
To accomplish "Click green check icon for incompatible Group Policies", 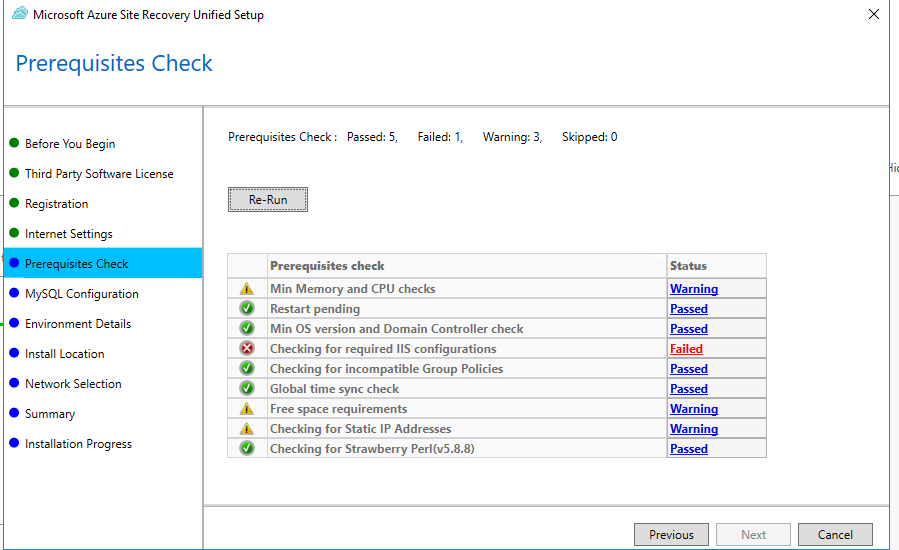I will 247,368.
